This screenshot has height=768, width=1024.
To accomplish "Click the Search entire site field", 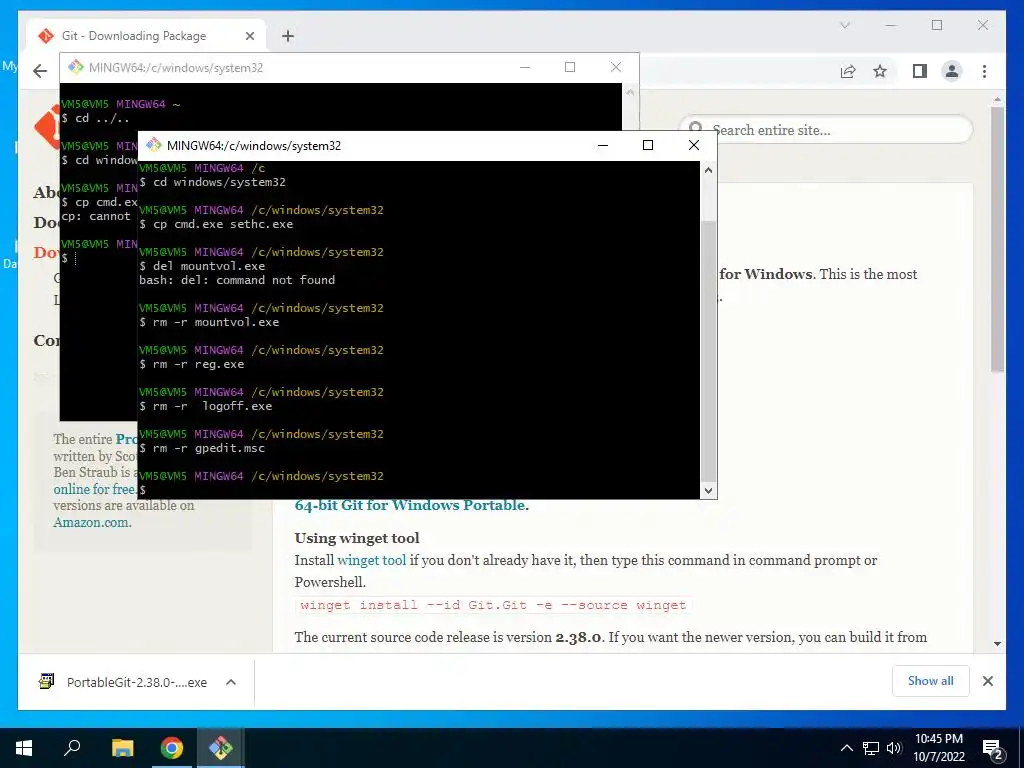I will coord(826,130).
